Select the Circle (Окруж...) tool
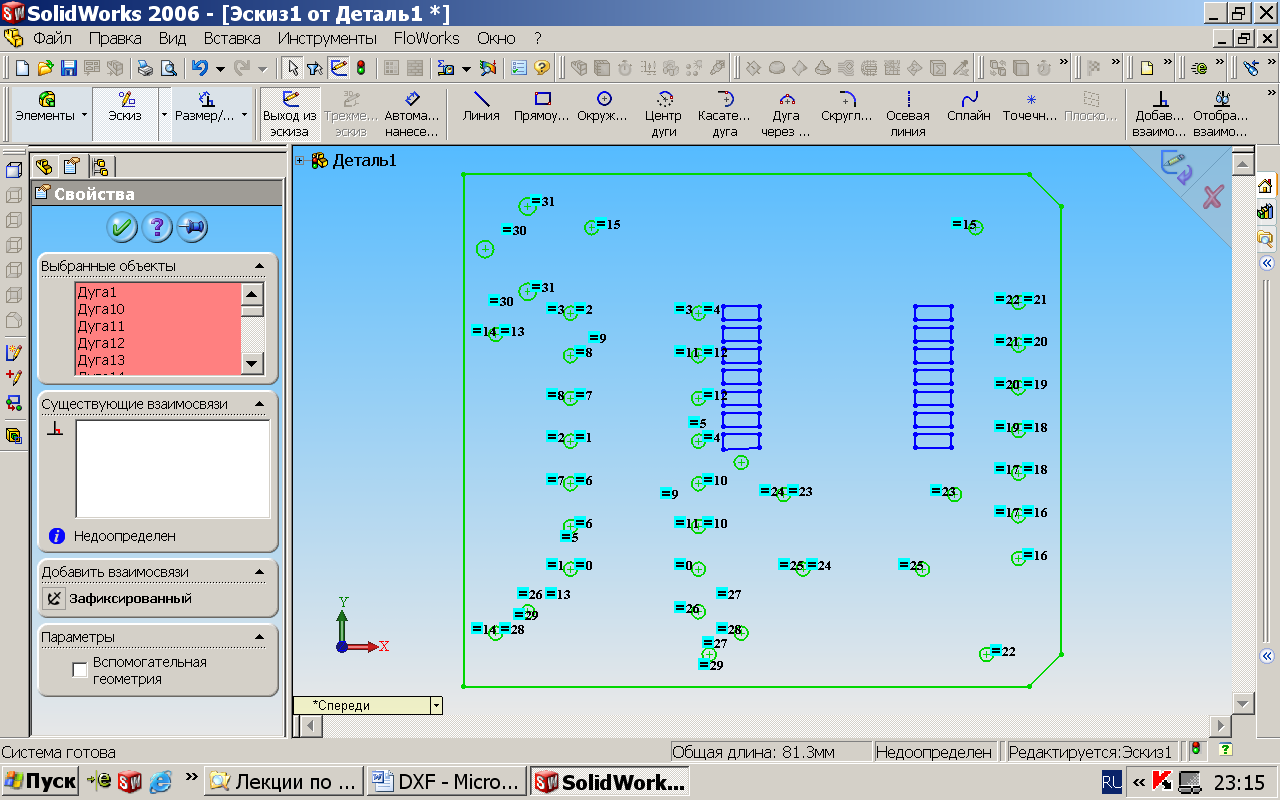Viewport: 1280px width, 800px height. click(x=604, y=107)
